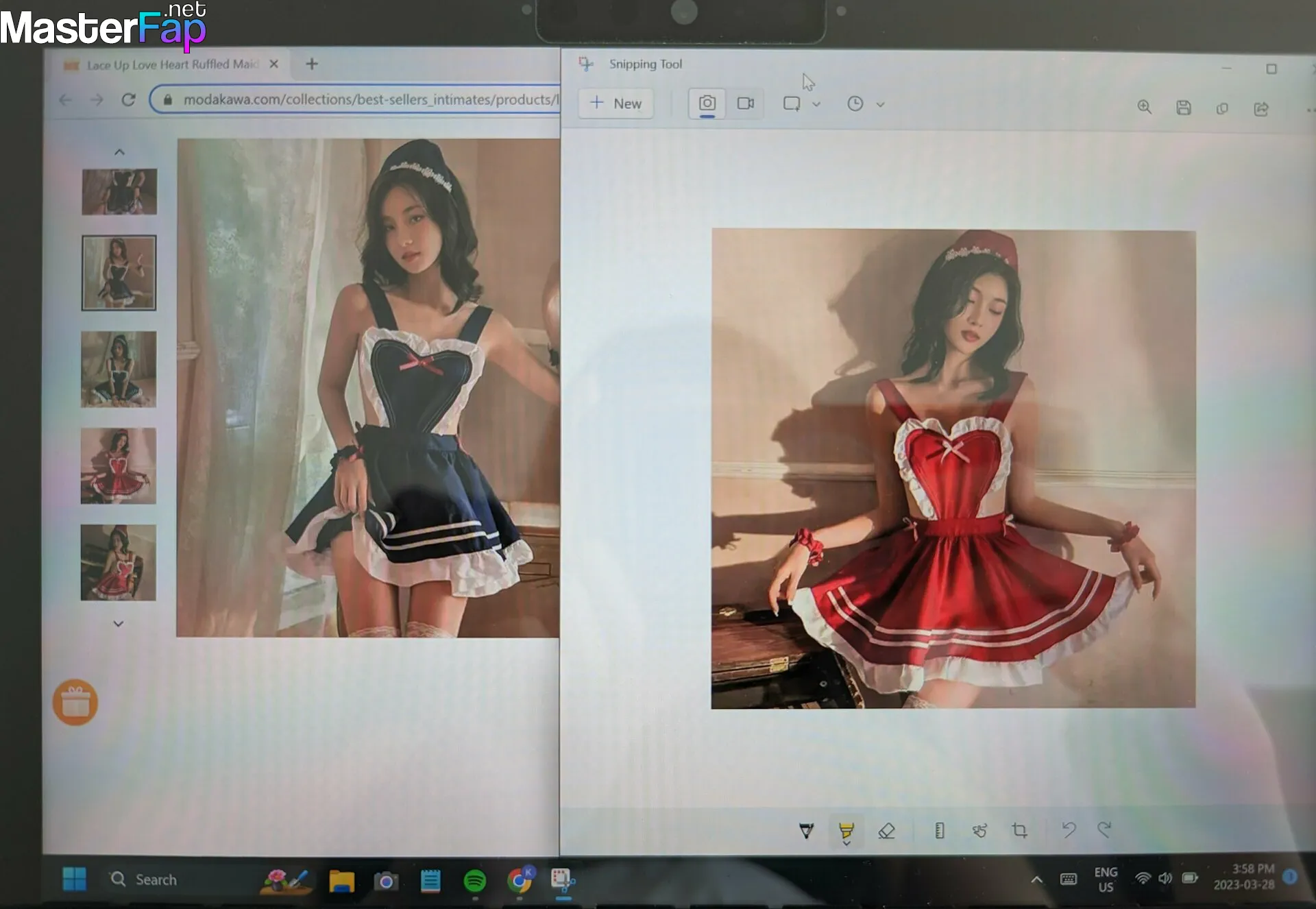Select the kneeling navy dress thumbnail

(x=119, y=369)
